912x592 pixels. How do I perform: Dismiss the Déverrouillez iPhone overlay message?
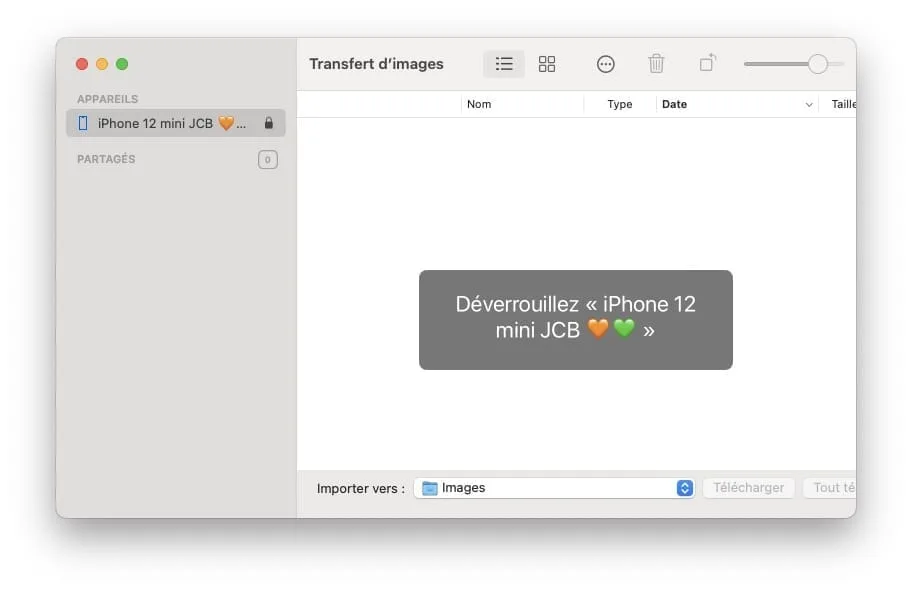(x=575, y=318)
